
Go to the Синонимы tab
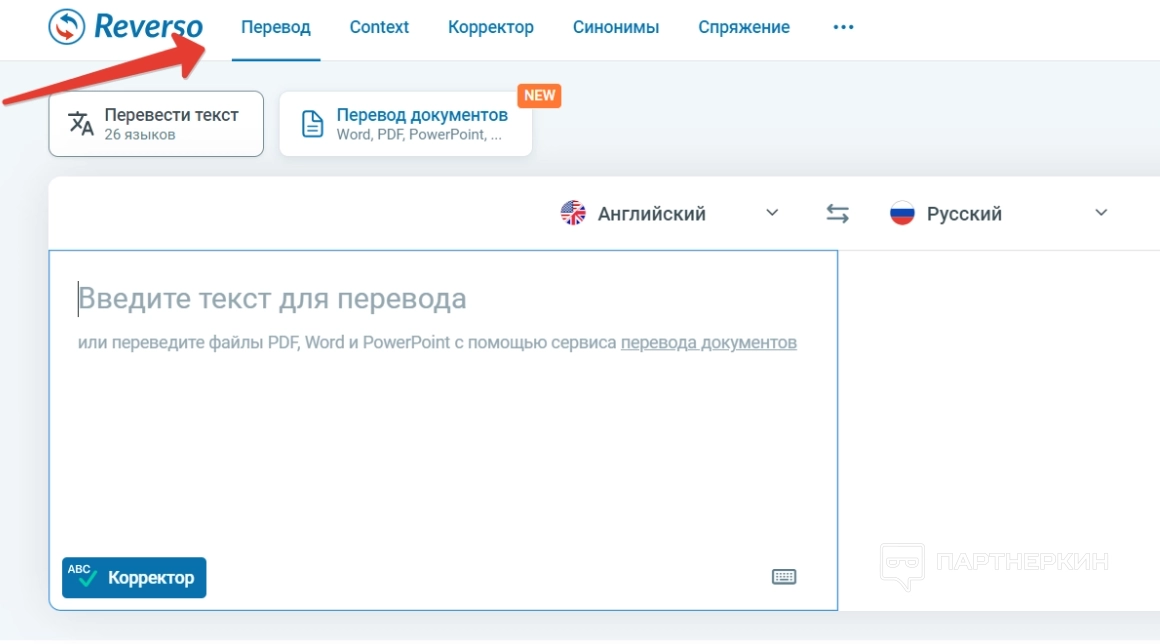616,27
